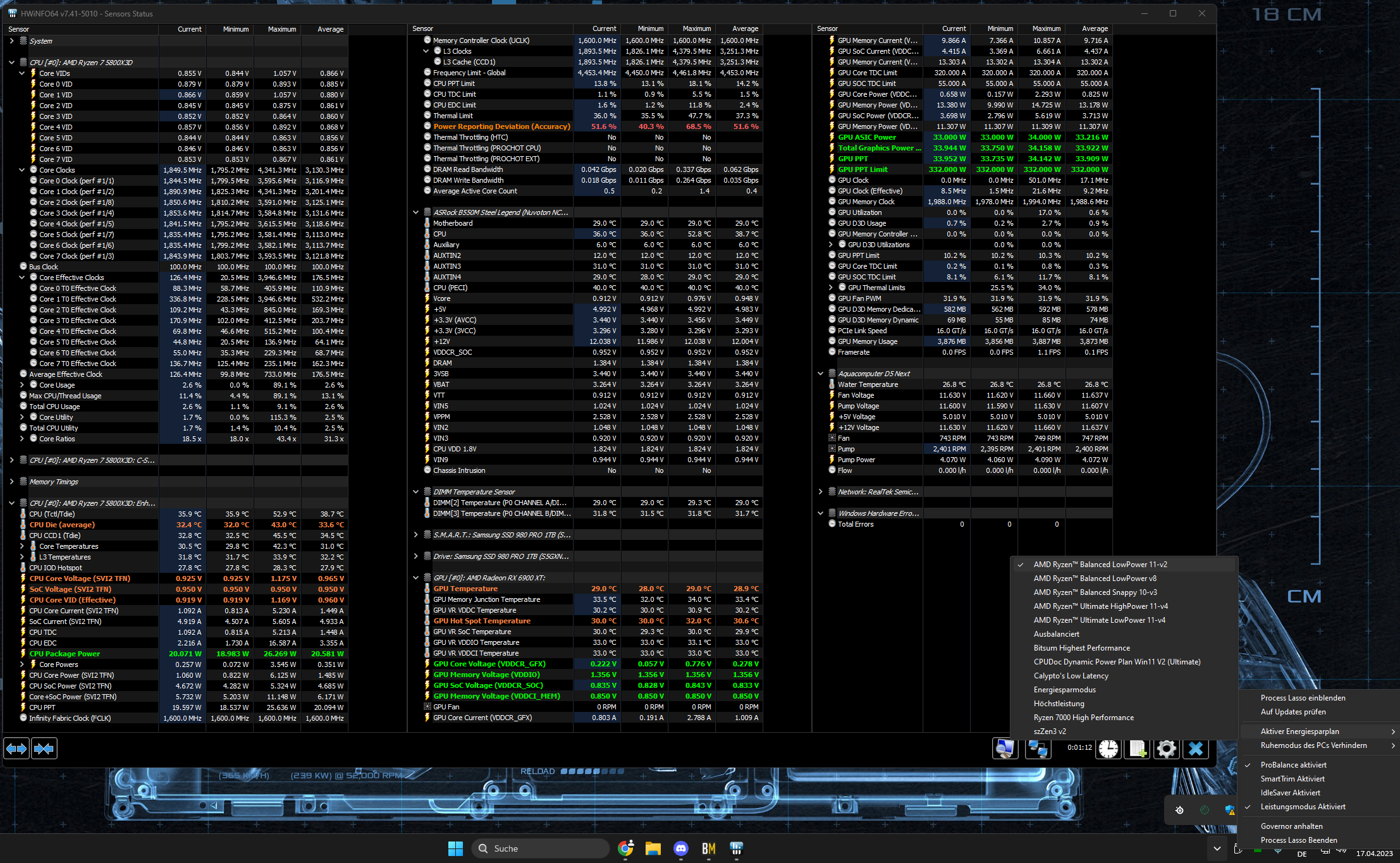The image size is (1400, 863).
Task: Click Auf Updates prüfen entry
Action: pos(1293,712)
